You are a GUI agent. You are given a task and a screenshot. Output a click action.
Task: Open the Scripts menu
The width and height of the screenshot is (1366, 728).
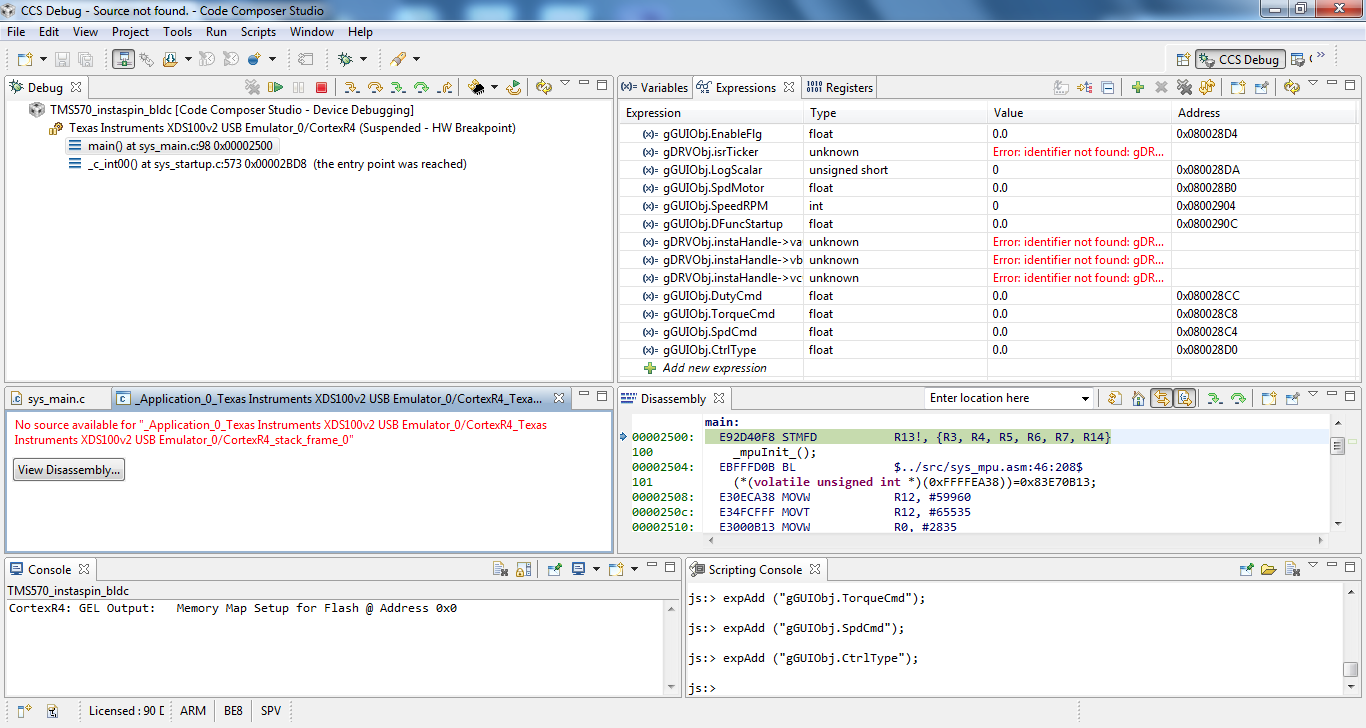click(258, 32)
